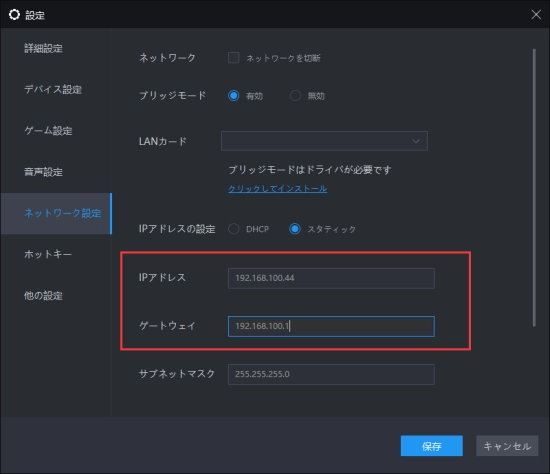Click the vertical scrollbar of settings panel

pos(534,187)
